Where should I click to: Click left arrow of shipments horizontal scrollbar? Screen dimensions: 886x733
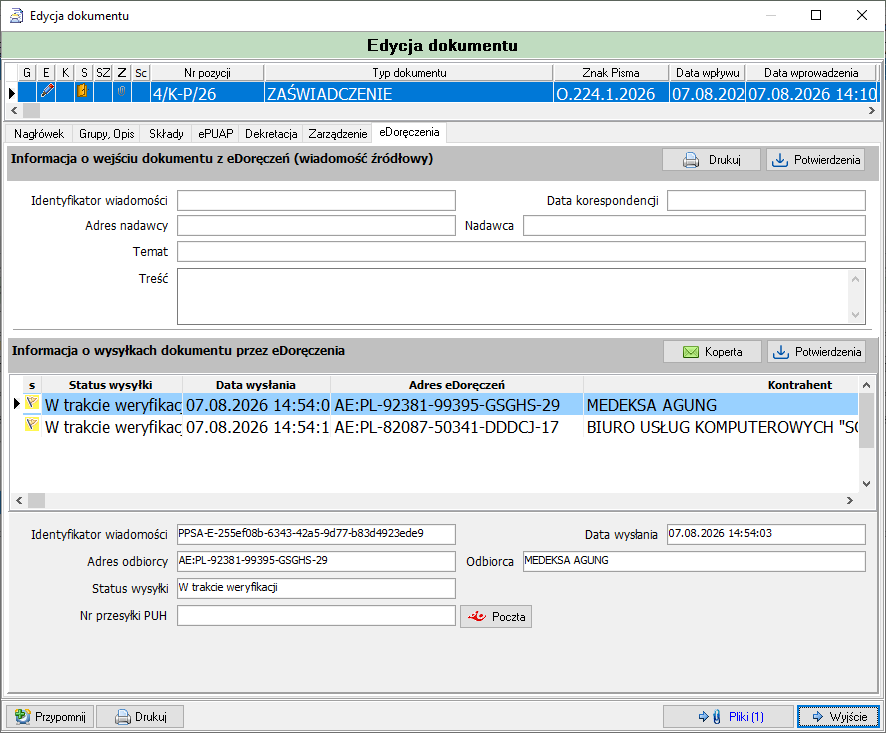(x=19, y=500)
